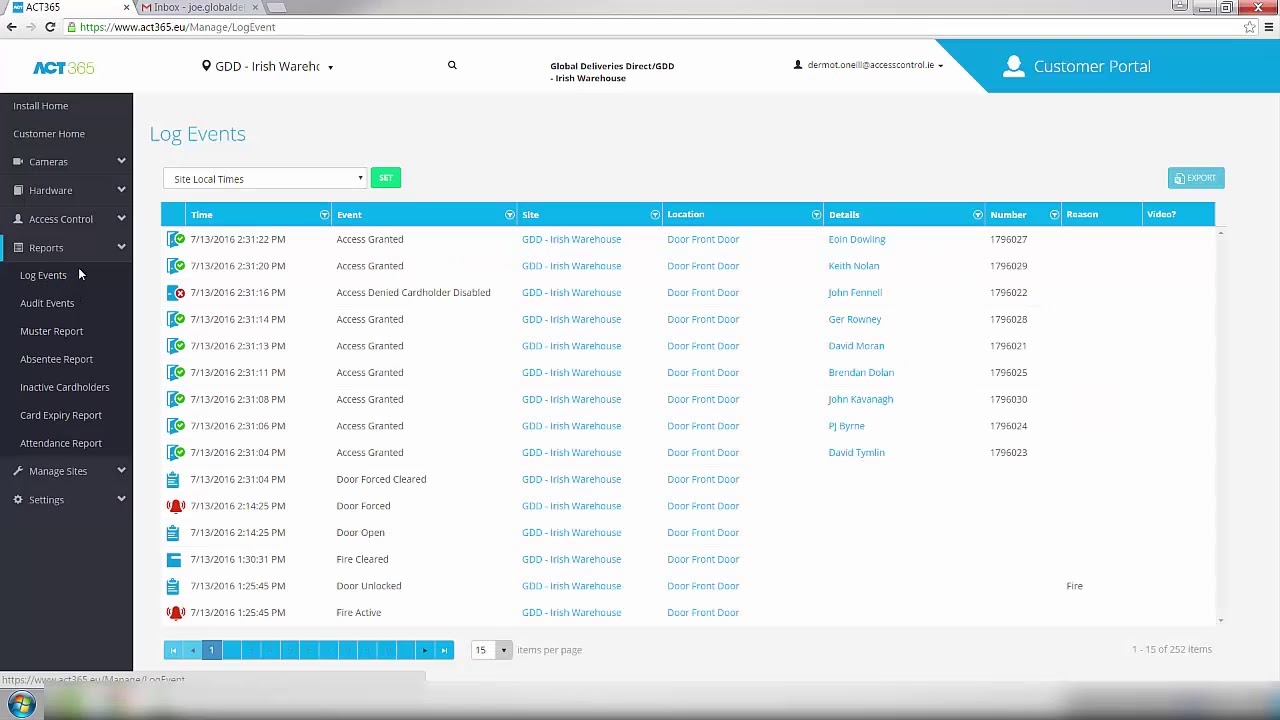Go to the previous page of results

[x=192, y=650]
